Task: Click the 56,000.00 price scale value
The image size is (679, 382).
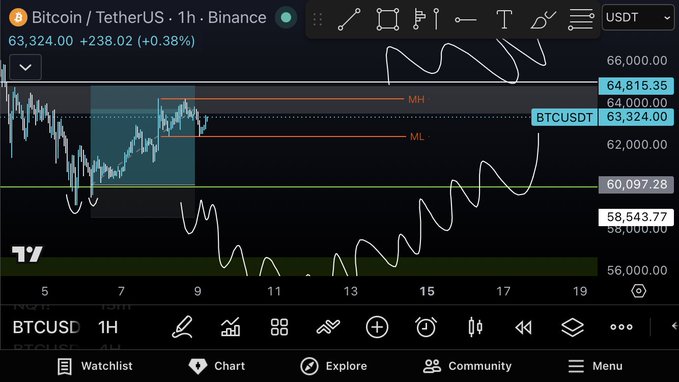Action: [637, 271]
